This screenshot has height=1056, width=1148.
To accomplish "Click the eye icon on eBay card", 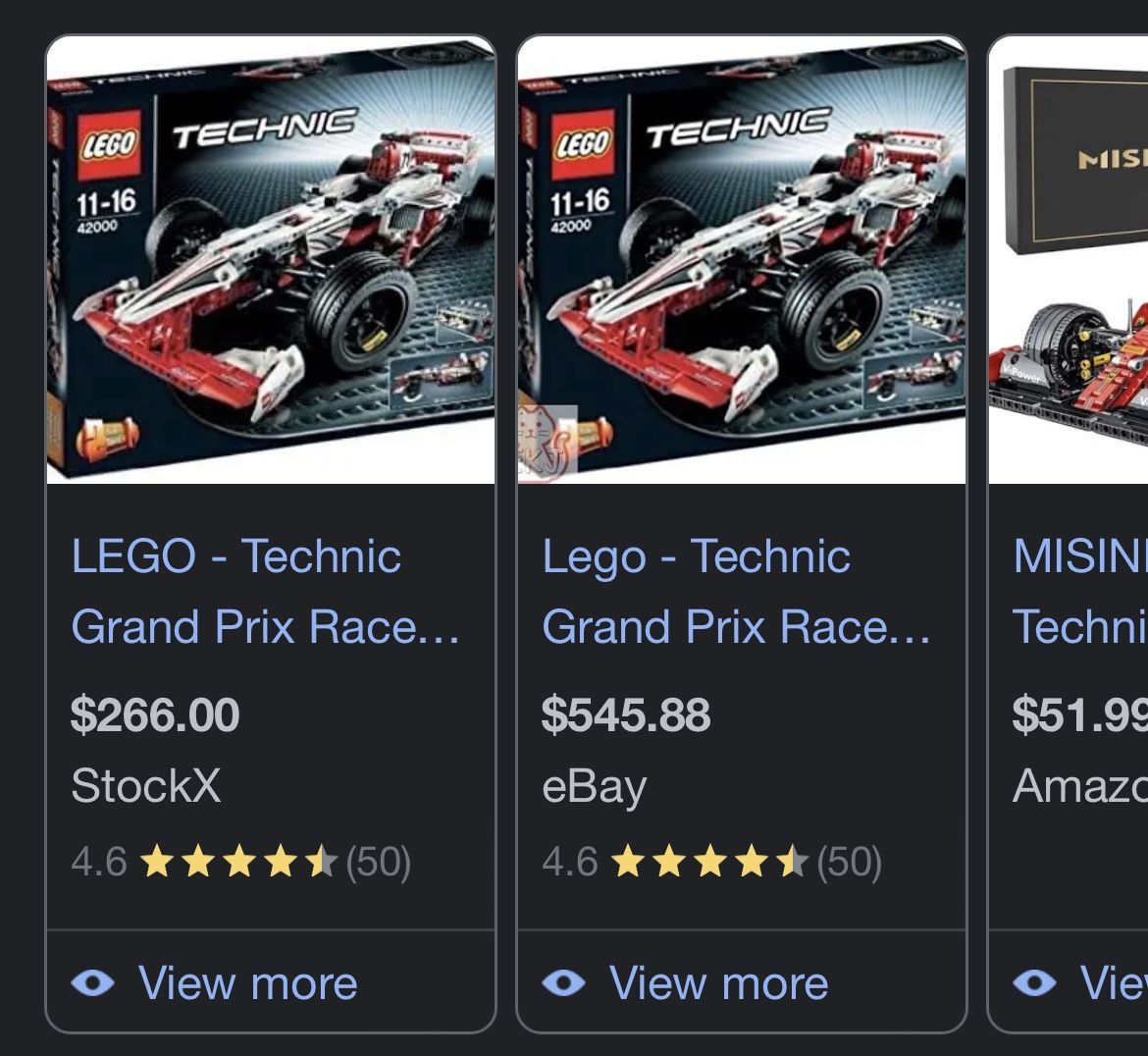I will (564, 982).
